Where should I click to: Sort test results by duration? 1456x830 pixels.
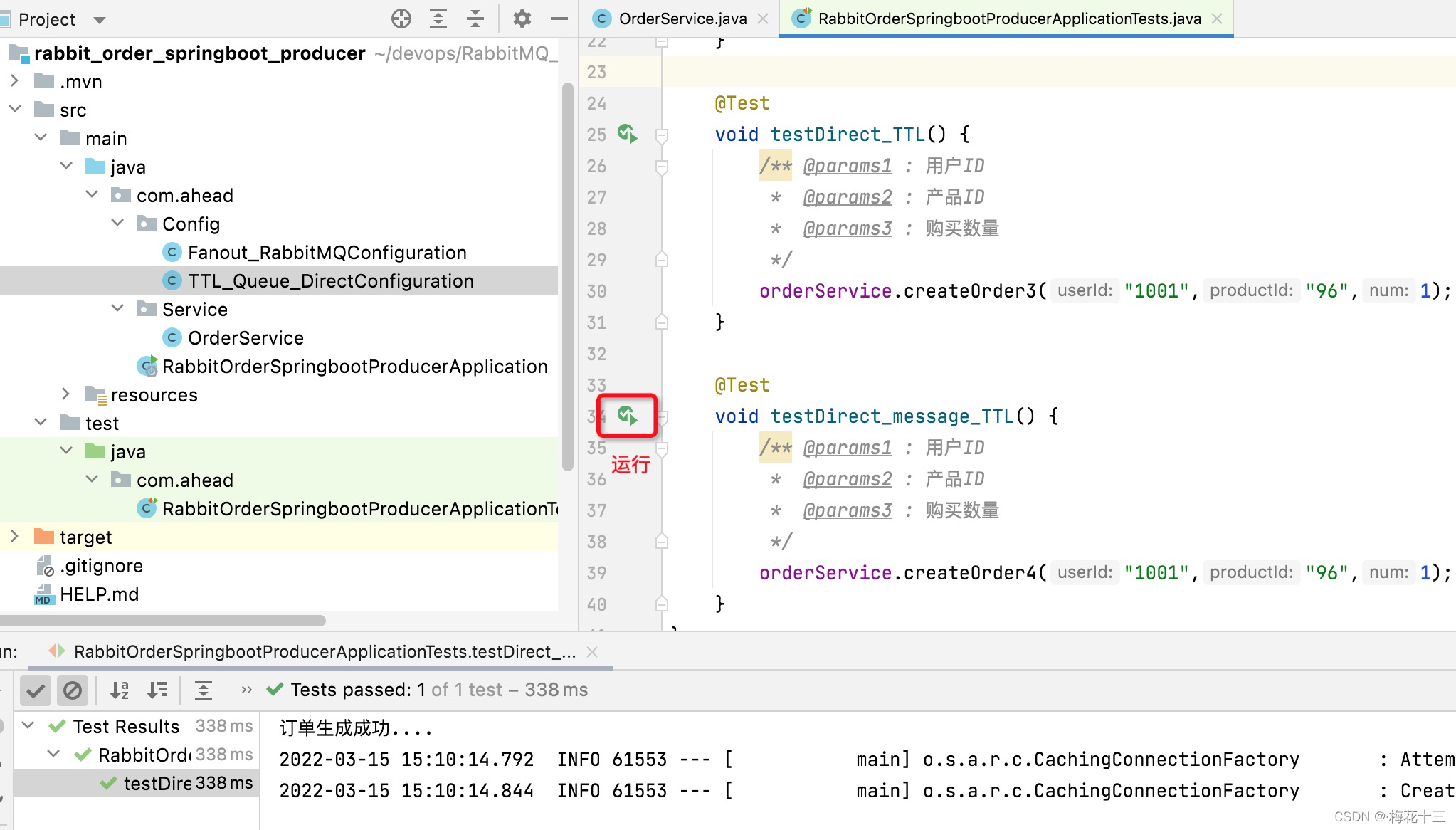pos(157,690)
